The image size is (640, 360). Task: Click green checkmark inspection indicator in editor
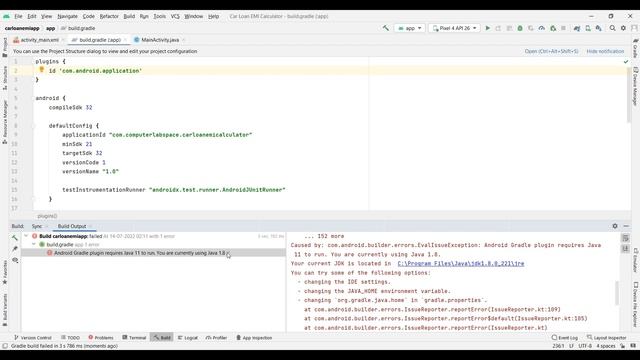[626, 62]
